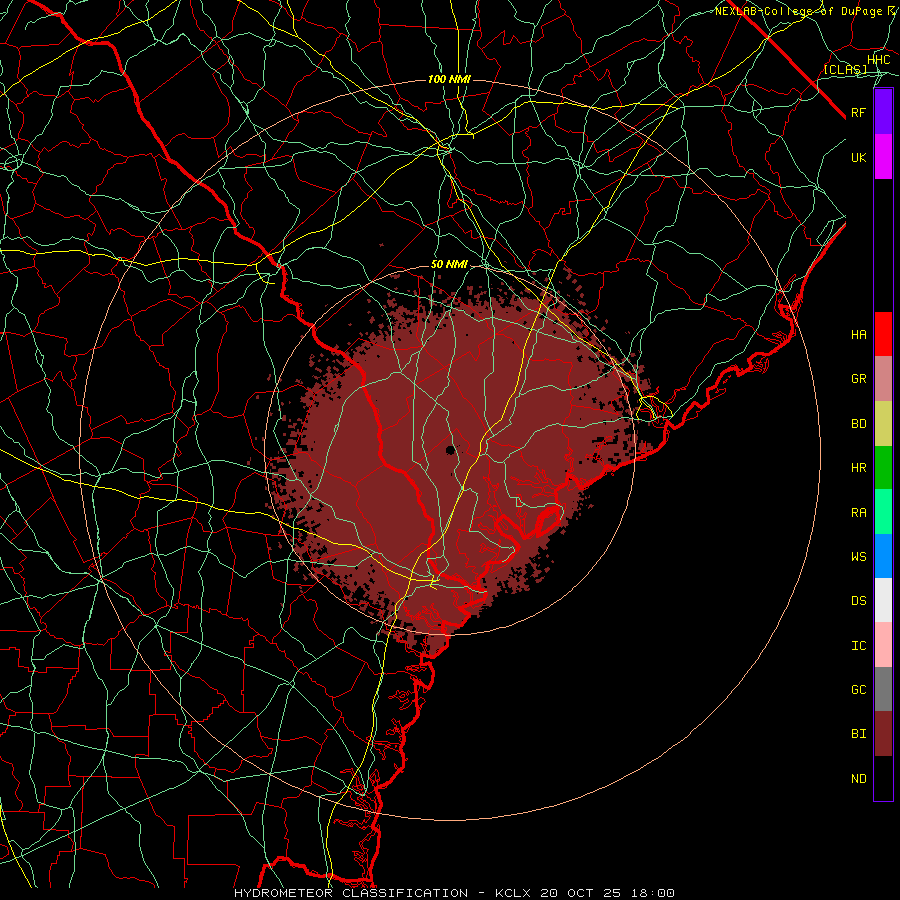This screenshot has height=900, width=900.
Task: Click the HR legend label
Action: click(x=859, y=468)
